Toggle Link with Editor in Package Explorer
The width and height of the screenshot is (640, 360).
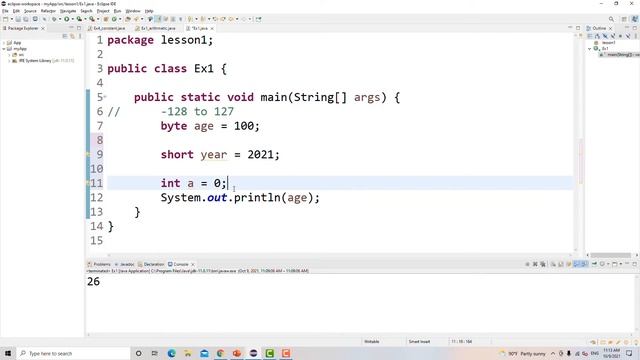[72, 36]
